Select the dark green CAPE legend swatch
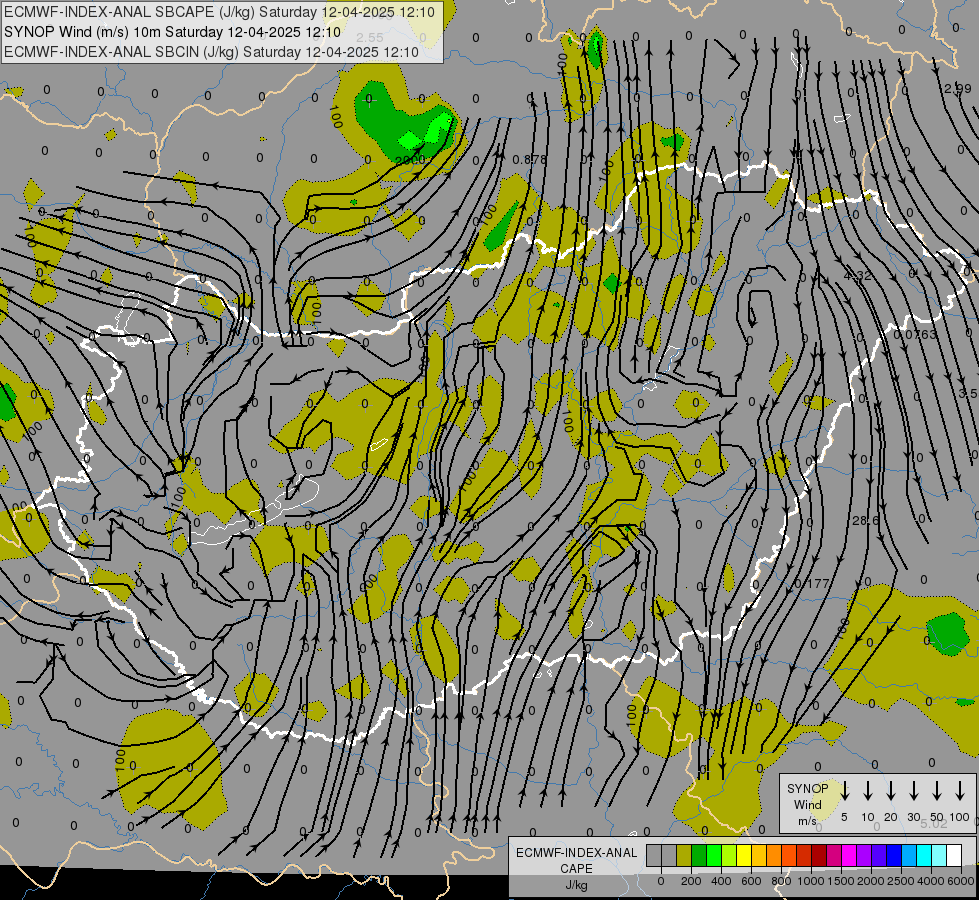This screenshot has width=979, height=900. 699,856
